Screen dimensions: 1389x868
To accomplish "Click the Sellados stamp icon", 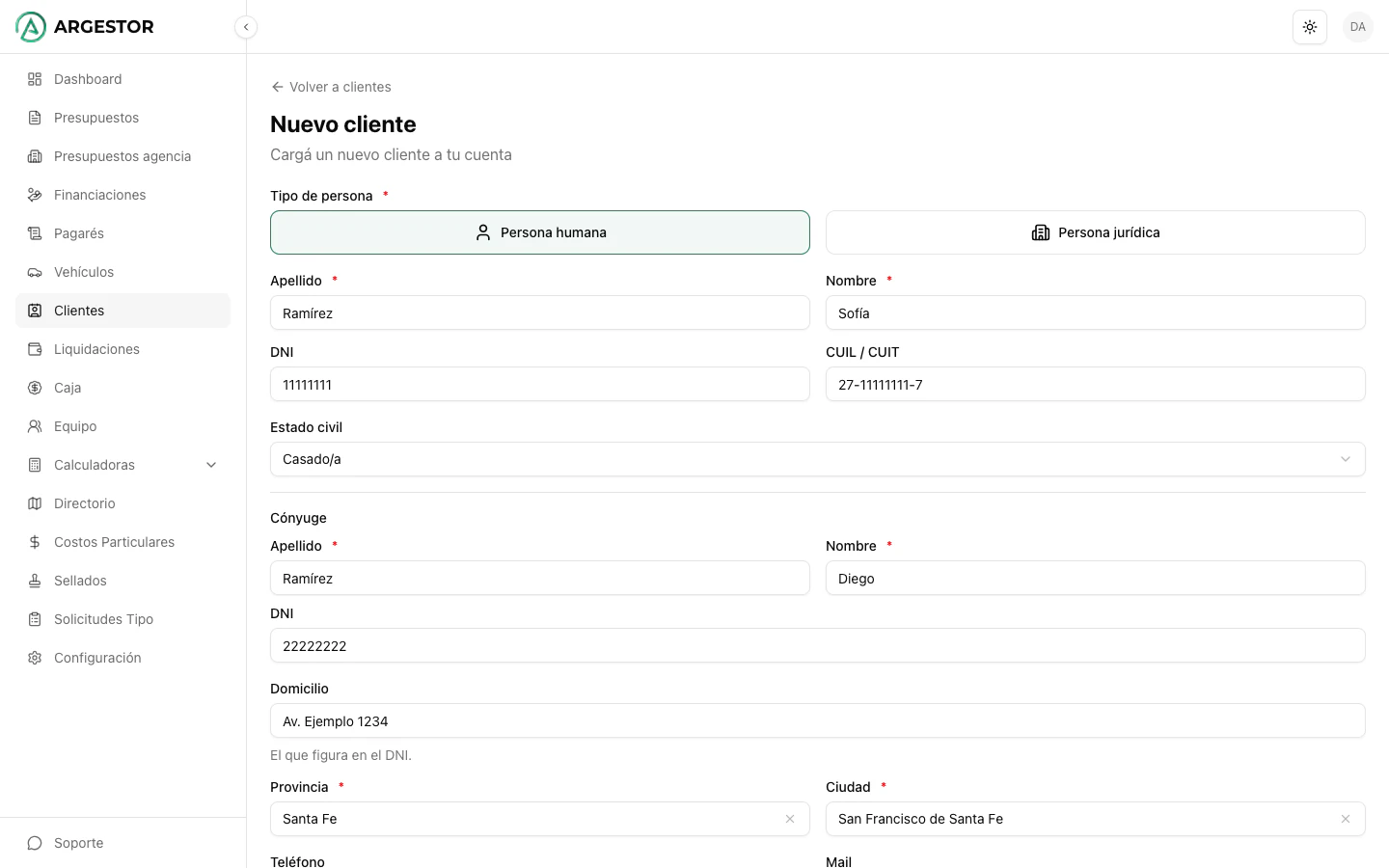I will [x=35, y=581].
